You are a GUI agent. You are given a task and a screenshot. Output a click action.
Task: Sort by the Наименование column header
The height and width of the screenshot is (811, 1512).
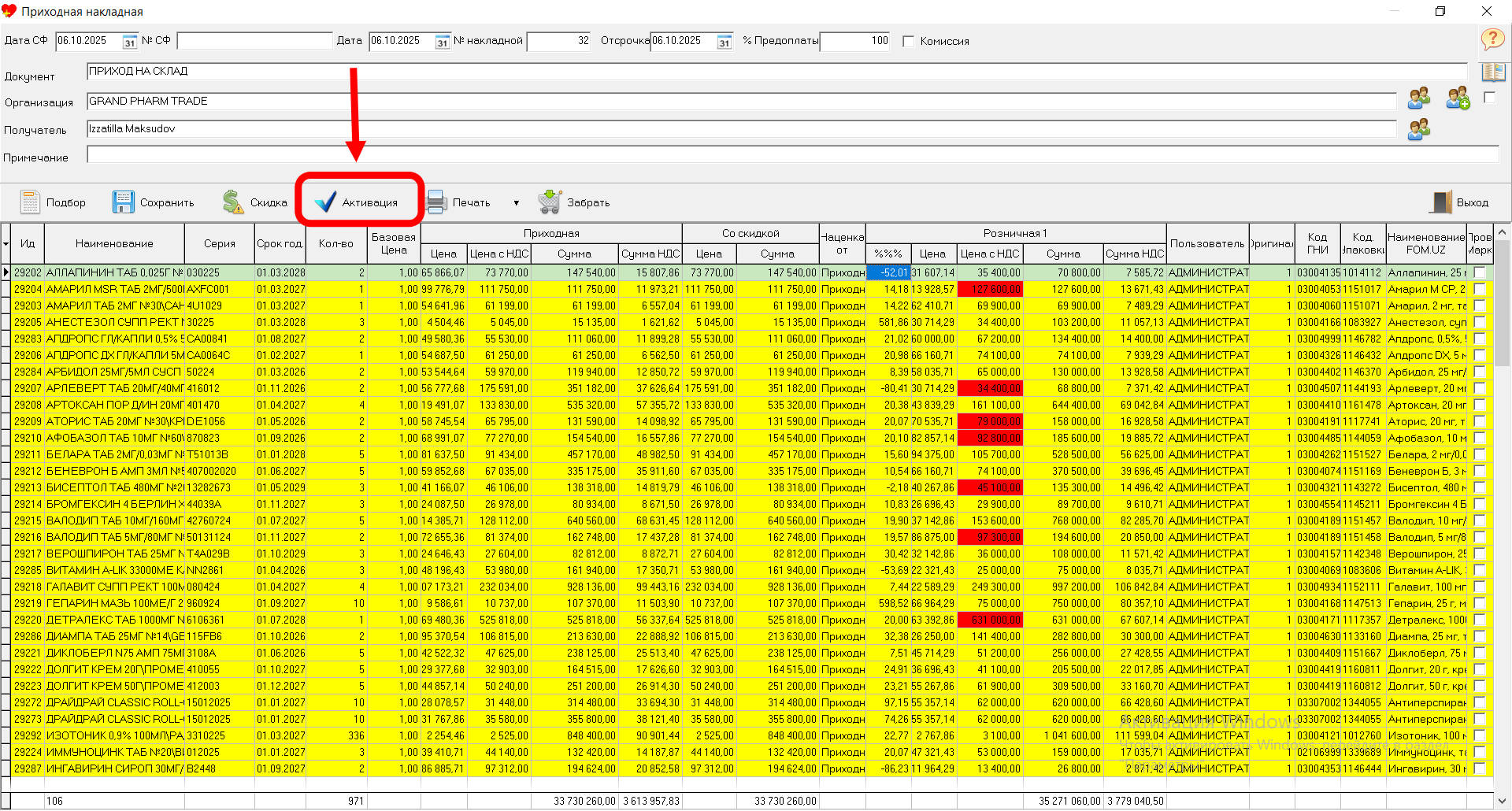tap(114, 243)
